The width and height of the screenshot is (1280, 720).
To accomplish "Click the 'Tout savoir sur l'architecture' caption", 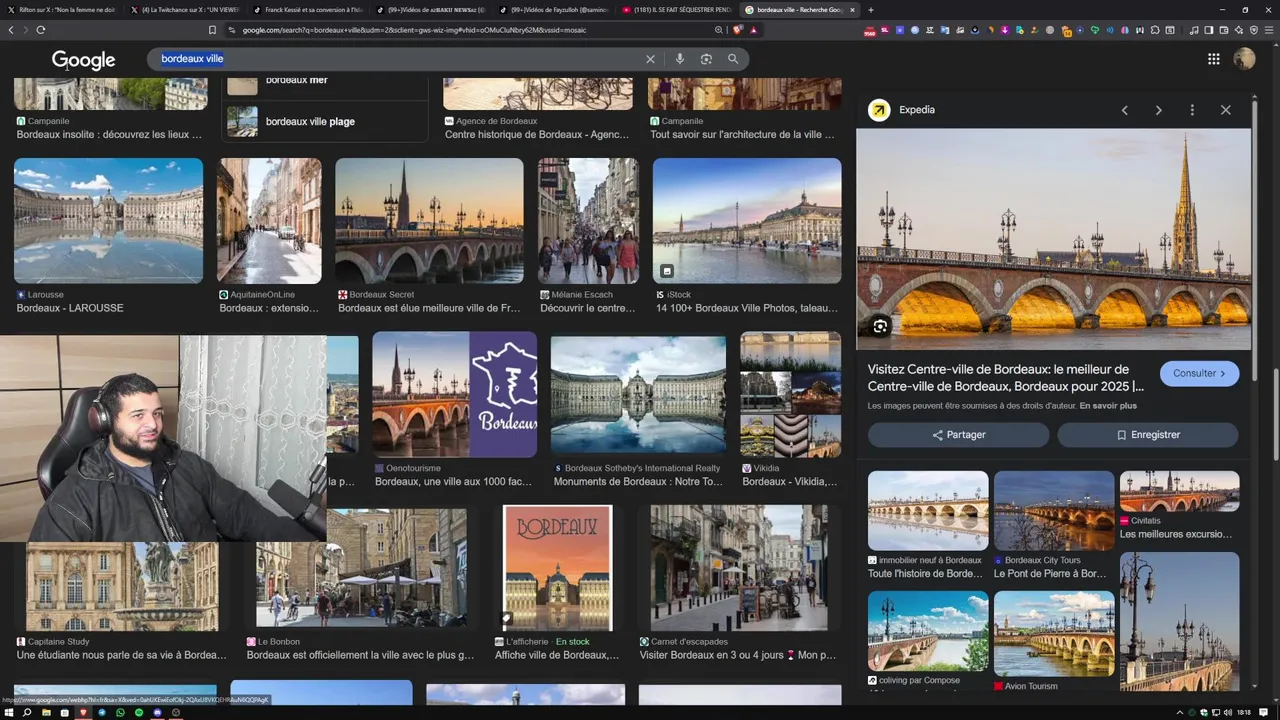I will click(742, 134).
